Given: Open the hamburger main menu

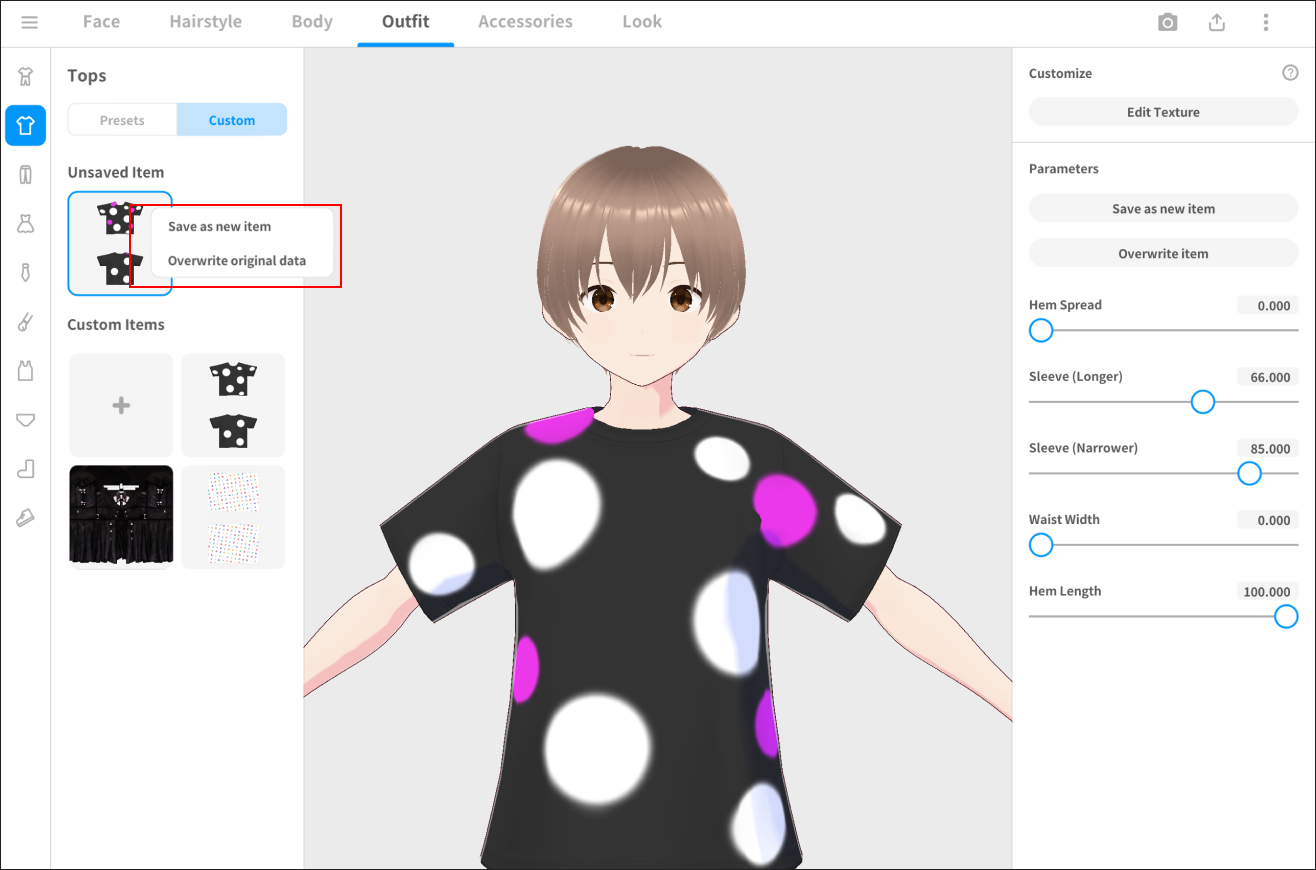Looking at the screenshot, I should (29, 22).
